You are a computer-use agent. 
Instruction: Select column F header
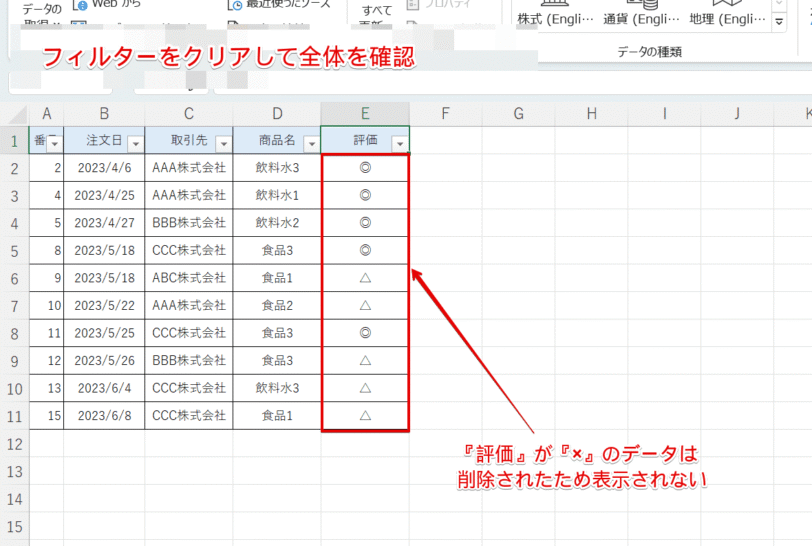coord(445,114)
